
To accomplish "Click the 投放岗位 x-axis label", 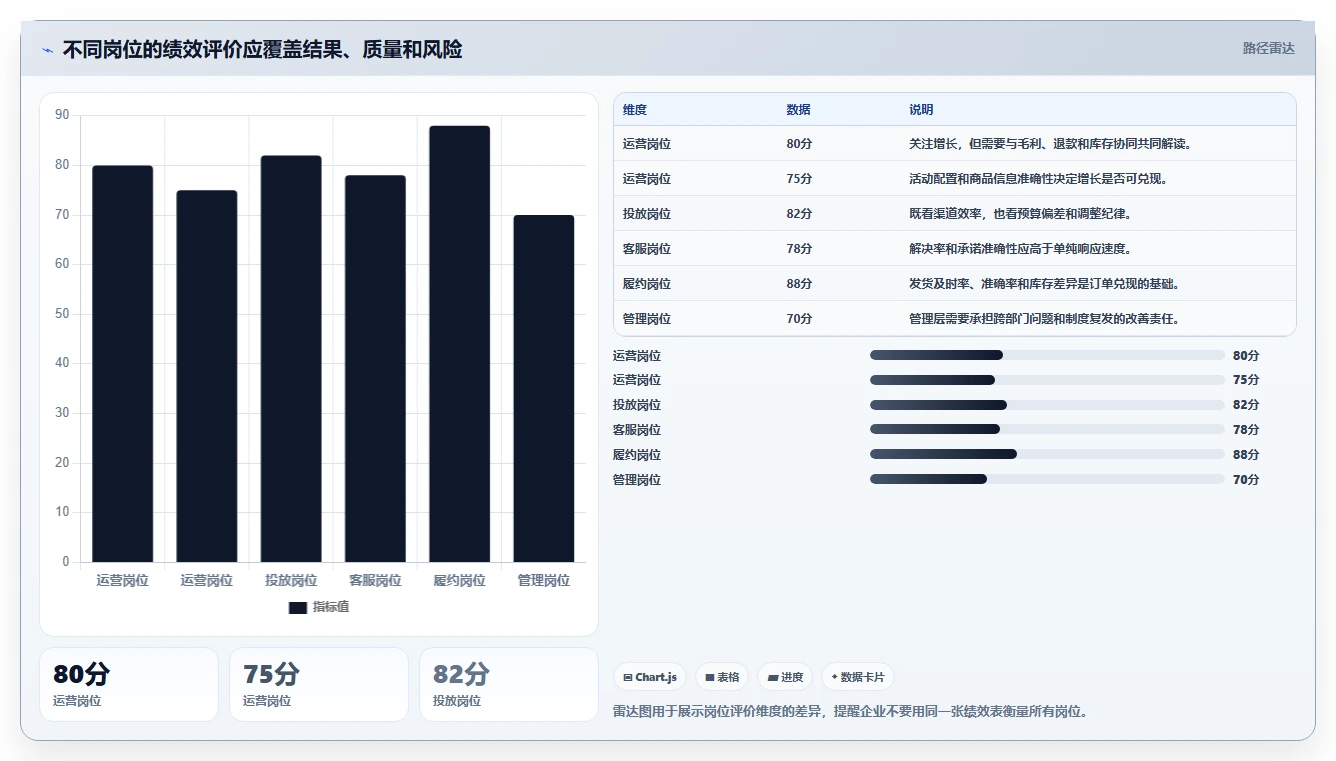I will (x=291, y=580).
